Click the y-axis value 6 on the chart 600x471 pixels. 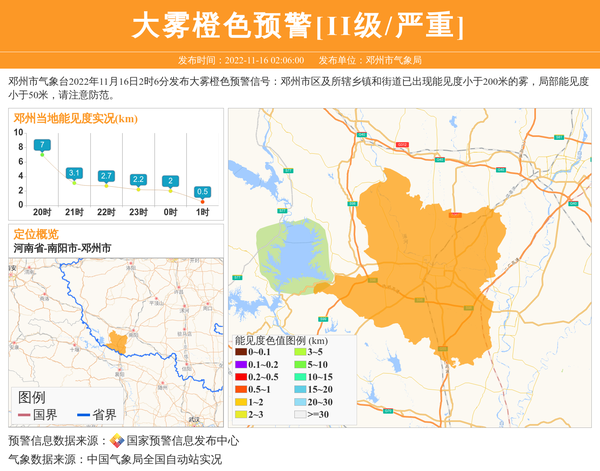(21, 161)
